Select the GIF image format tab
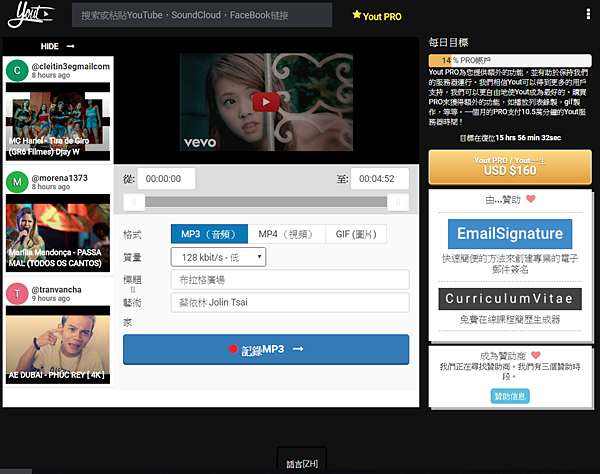Viewport: 600px width, 474px height. pyautogui.click(x=356, y=234)
